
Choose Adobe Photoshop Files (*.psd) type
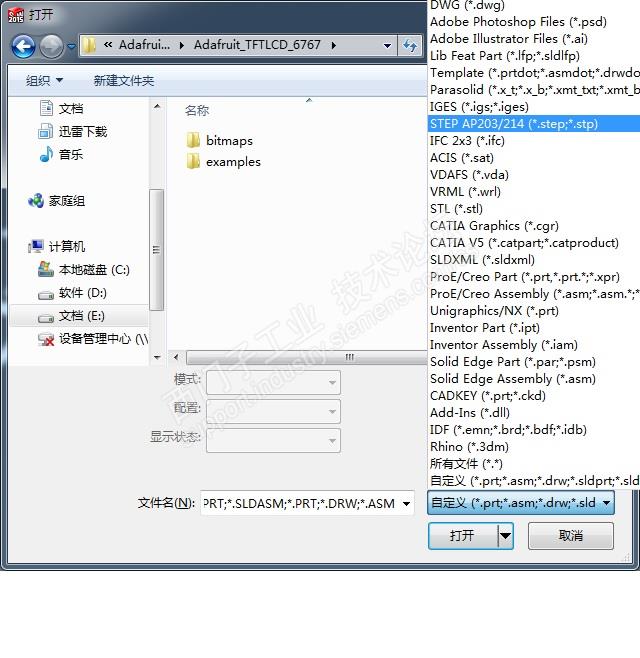pos(533,22)
